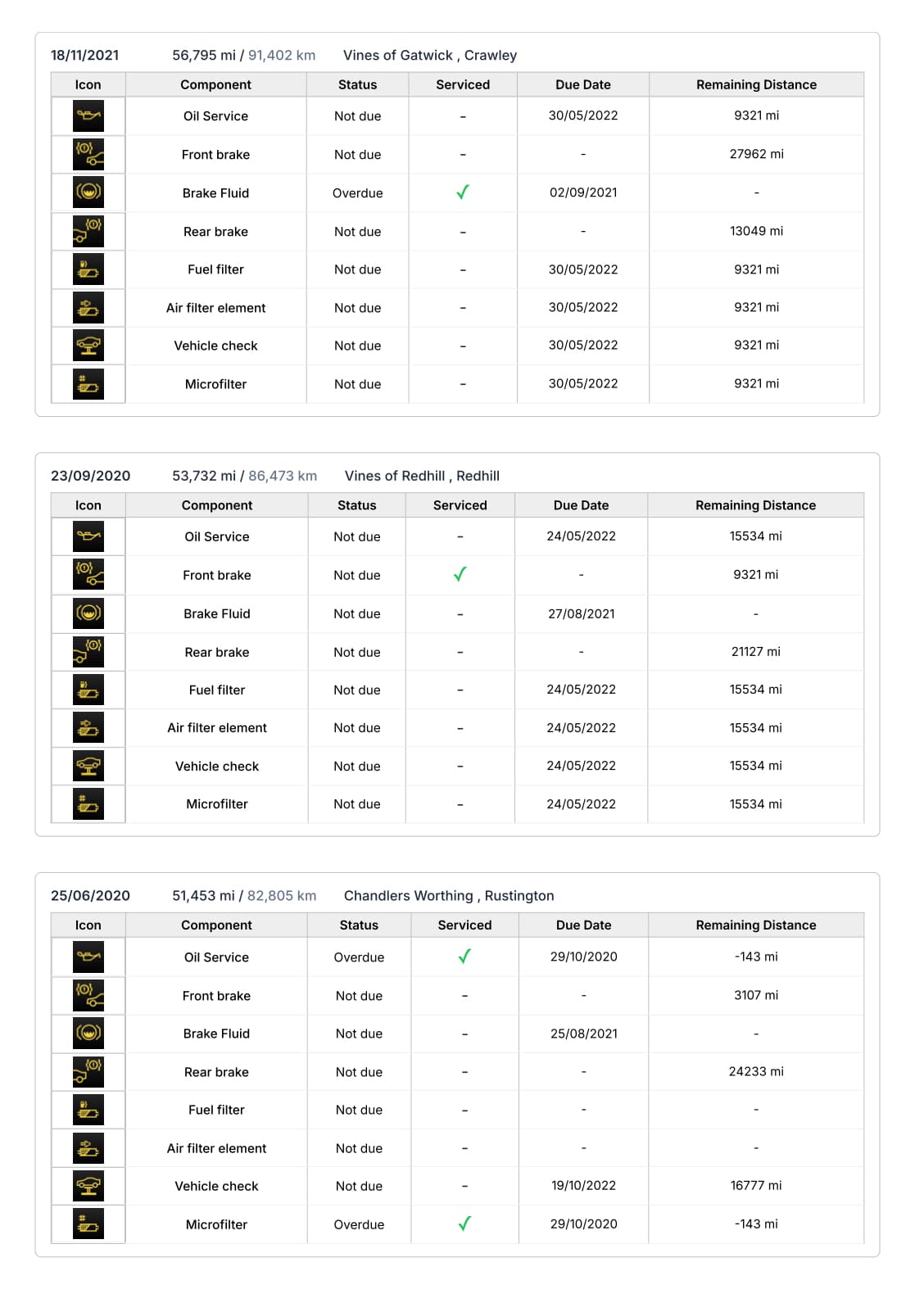
Task: Click Microfilter icon in 25/06/2020 record
Action: pos(88,1224)
